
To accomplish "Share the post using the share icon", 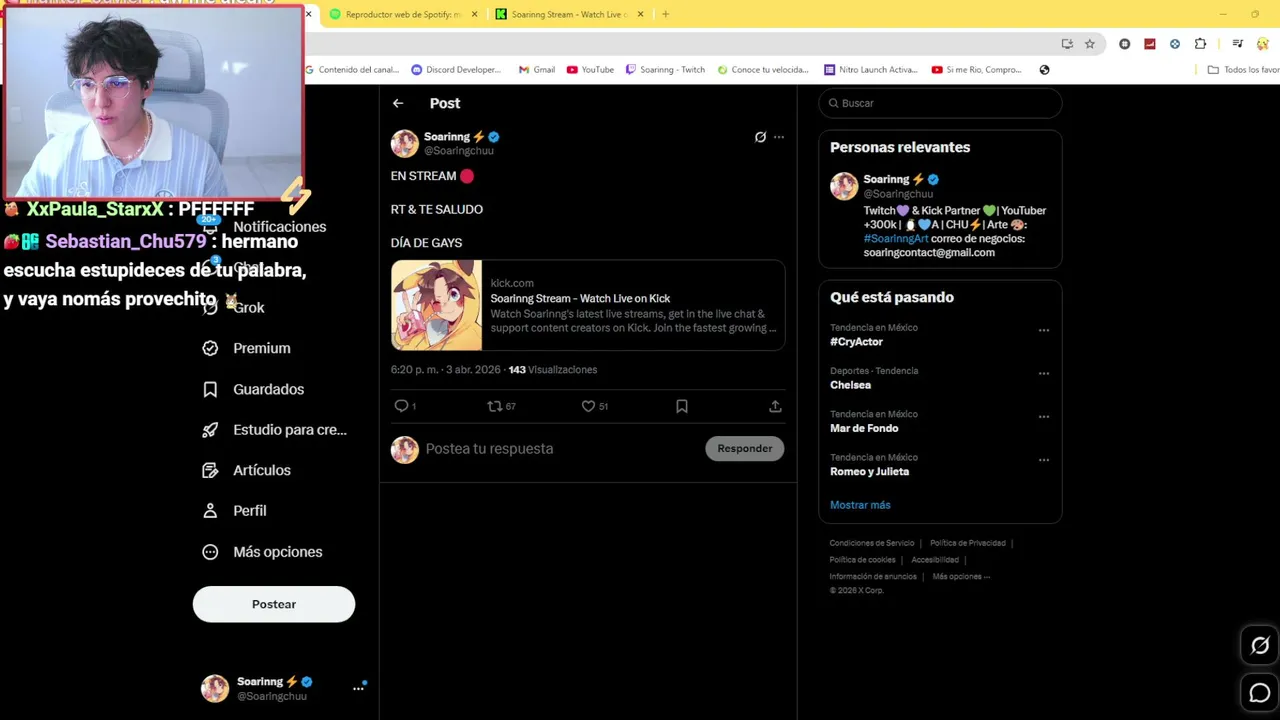I will [775, 406].
